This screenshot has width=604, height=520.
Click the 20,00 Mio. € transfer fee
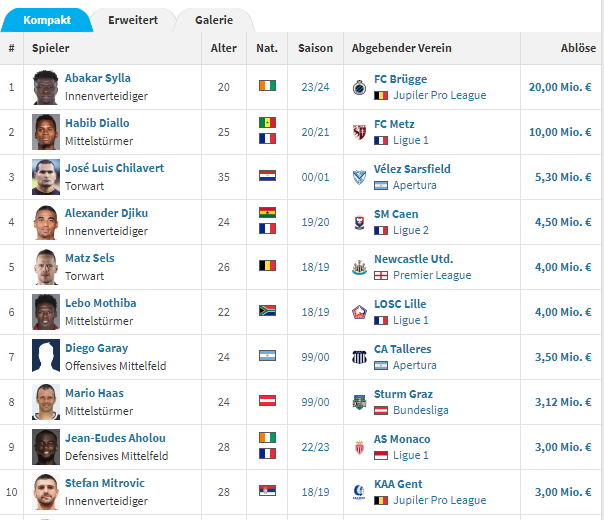(560, 87)
